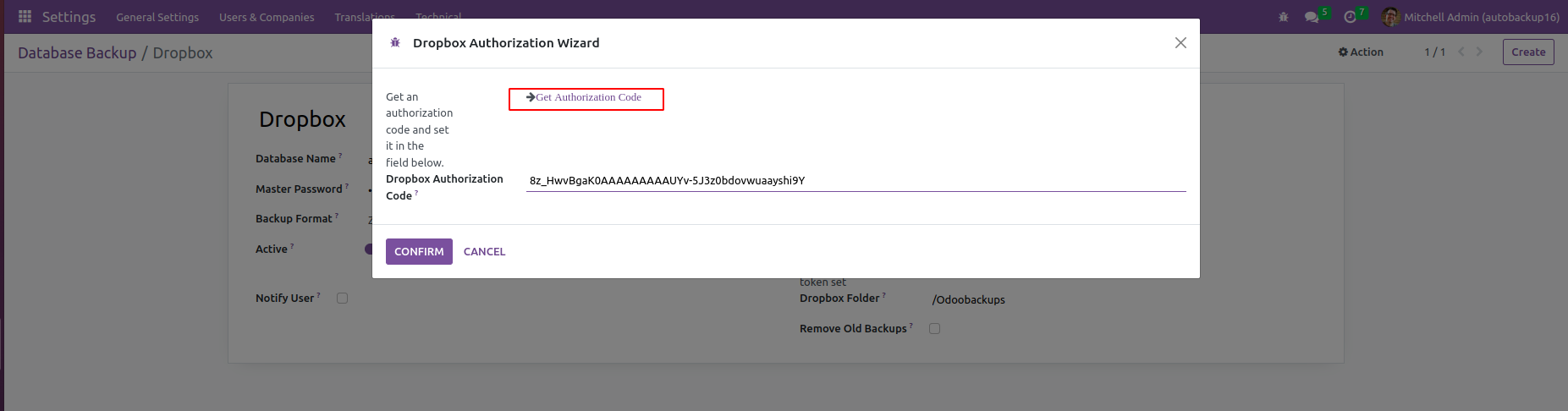This screenshot has width=1568, height=411.
Task: Click the Dropbox Folder label
Action: [x=839, y=298]
